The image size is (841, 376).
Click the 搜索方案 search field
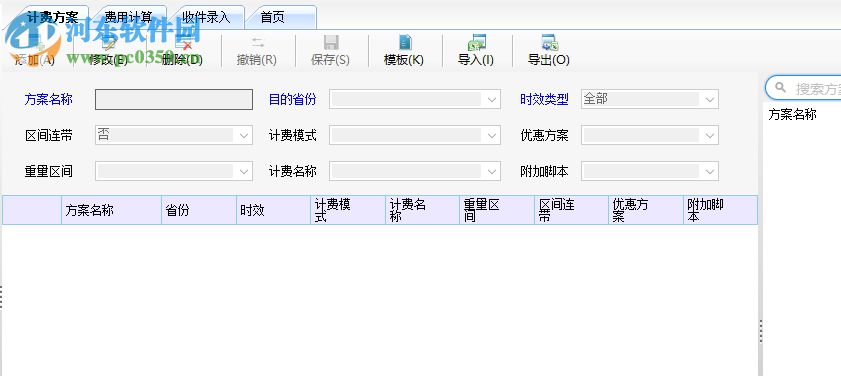pyautogui.click(x=803, y=88)
